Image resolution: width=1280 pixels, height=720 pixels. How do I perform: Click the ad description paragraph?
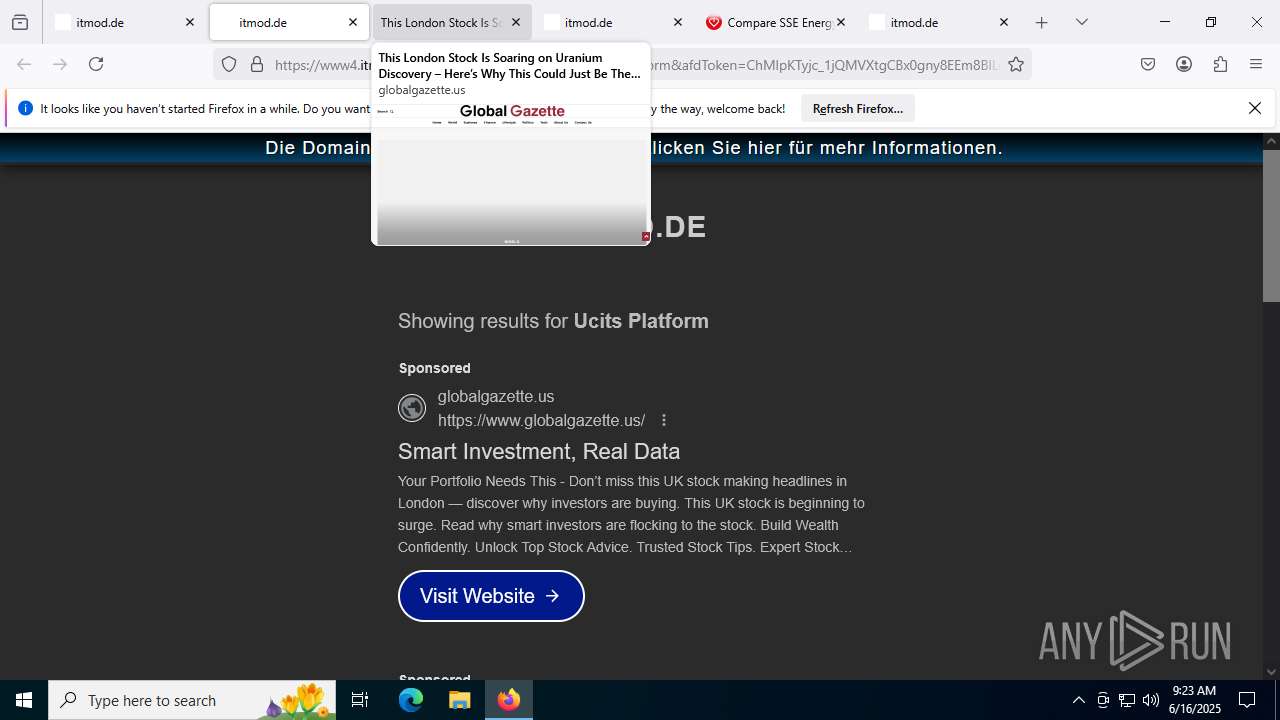click(631, 514)
